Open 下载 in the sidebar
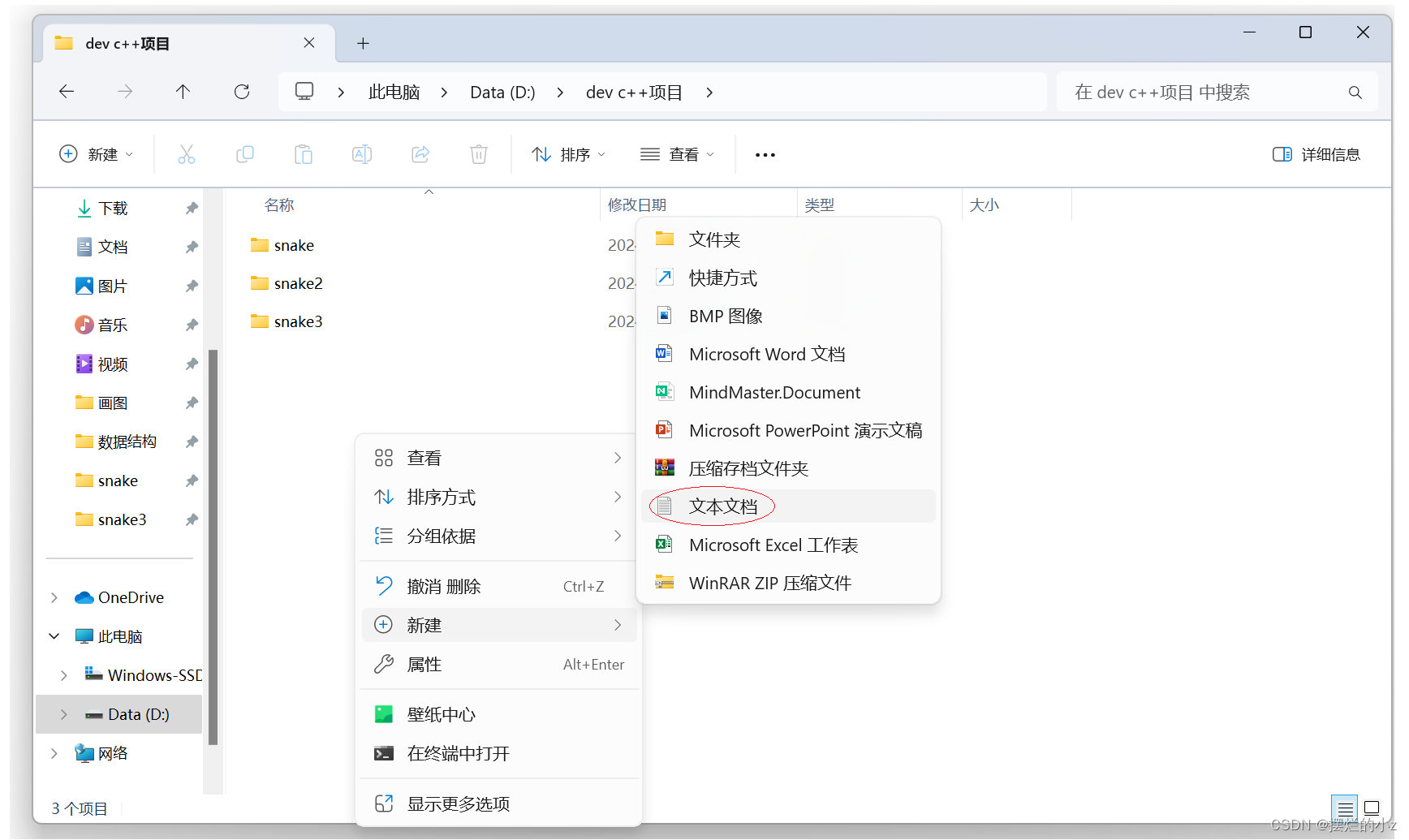Screen dimensions: 1409x840 pos(102,208)
